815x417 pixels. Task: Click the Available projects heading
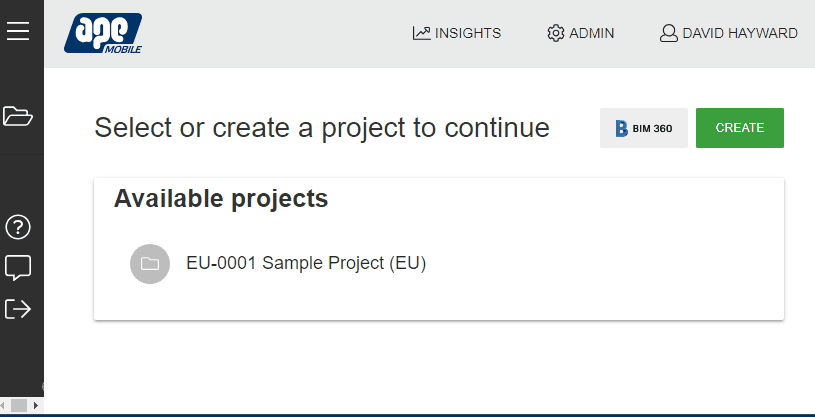pyautogui.click(x=221, y=199)
